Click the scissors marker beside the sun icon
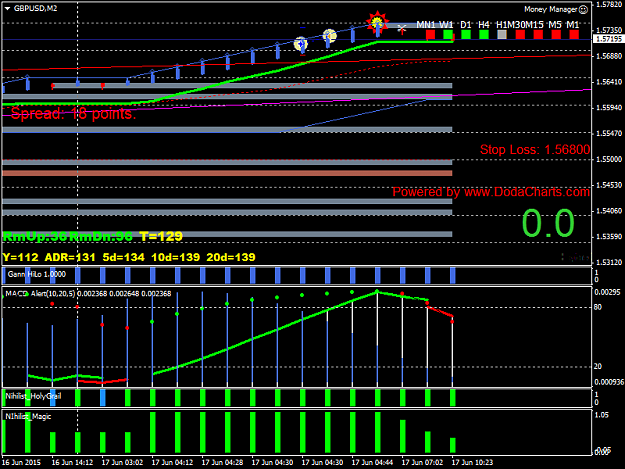Screen dimensions: 625x469 402,29
